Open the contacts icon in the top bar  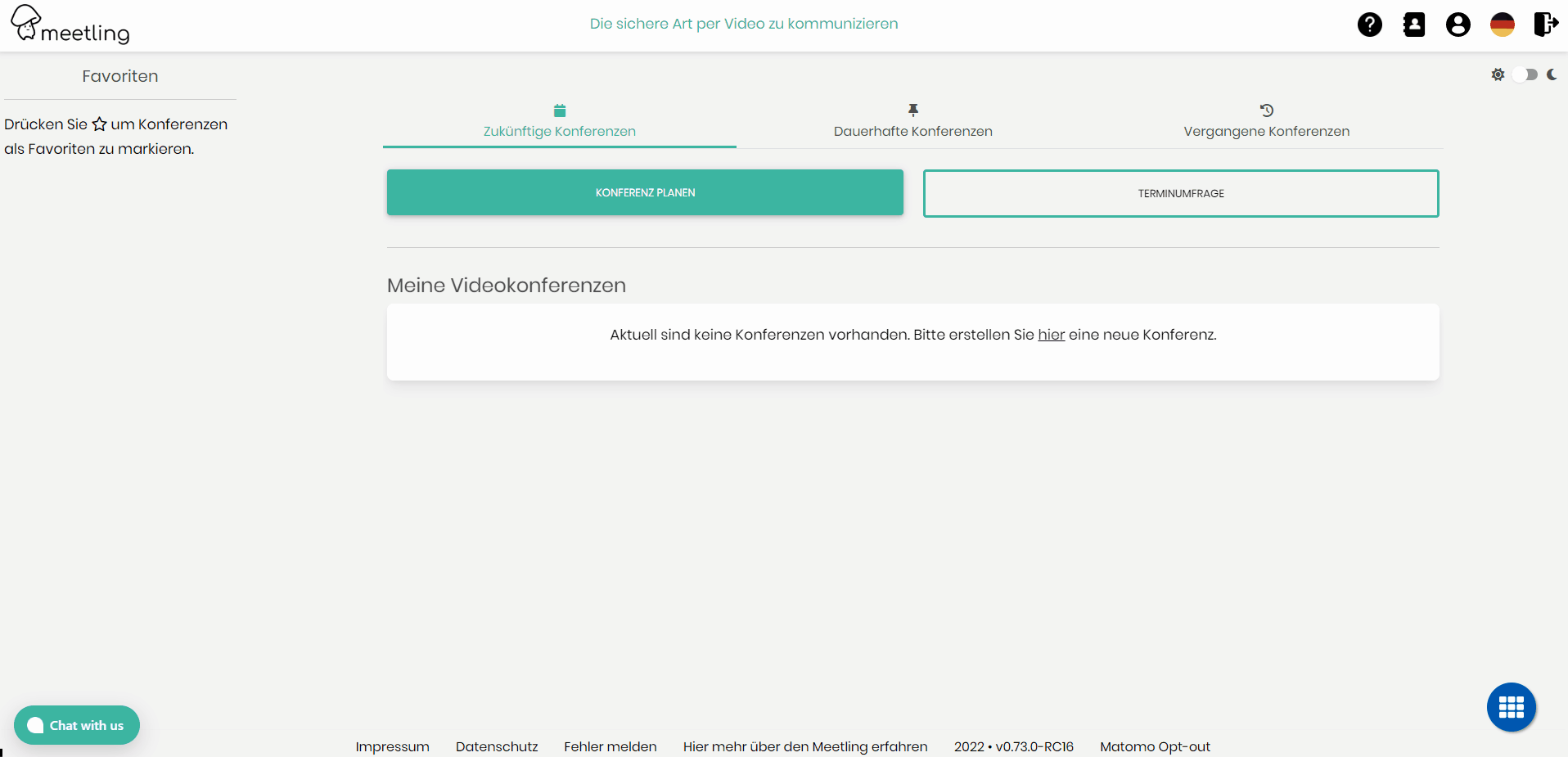tap(1413, 25)
